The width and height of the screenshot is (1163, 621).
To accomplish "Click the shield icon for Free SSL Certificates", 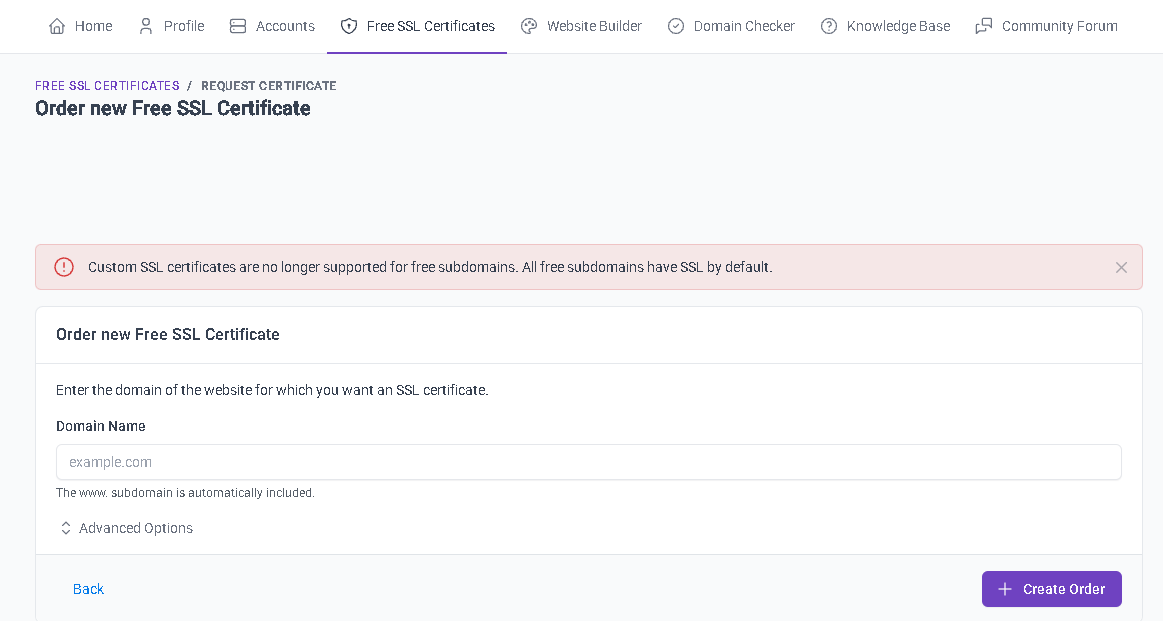I will [349, 27].
